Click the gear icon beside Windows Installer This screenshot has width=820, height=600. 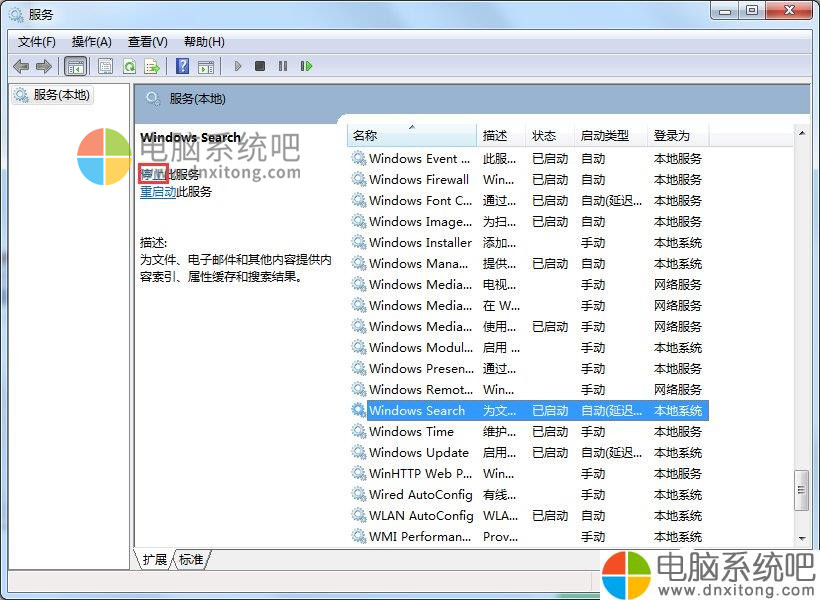coord(359,243)
